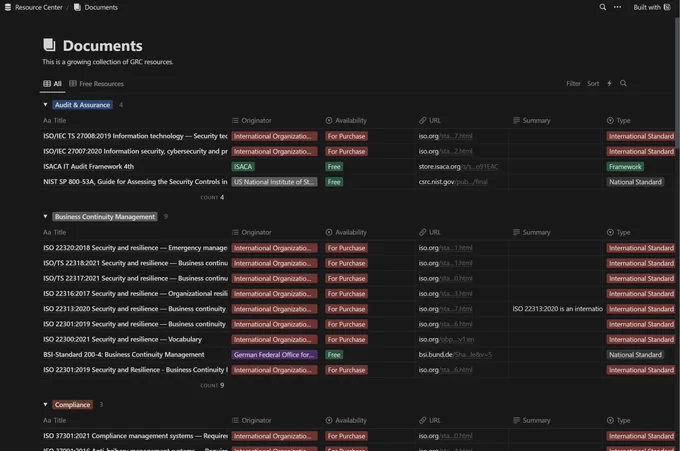Click US National Institute originator tag
This screenshot has height=451, width=680.
274,182
